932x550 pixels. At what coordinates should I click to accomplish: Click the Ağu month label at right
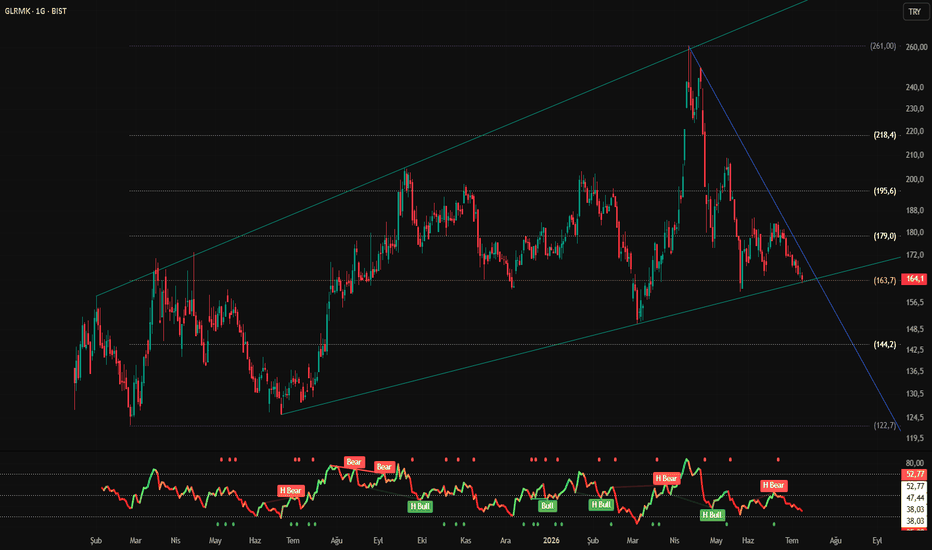[836, 540]
